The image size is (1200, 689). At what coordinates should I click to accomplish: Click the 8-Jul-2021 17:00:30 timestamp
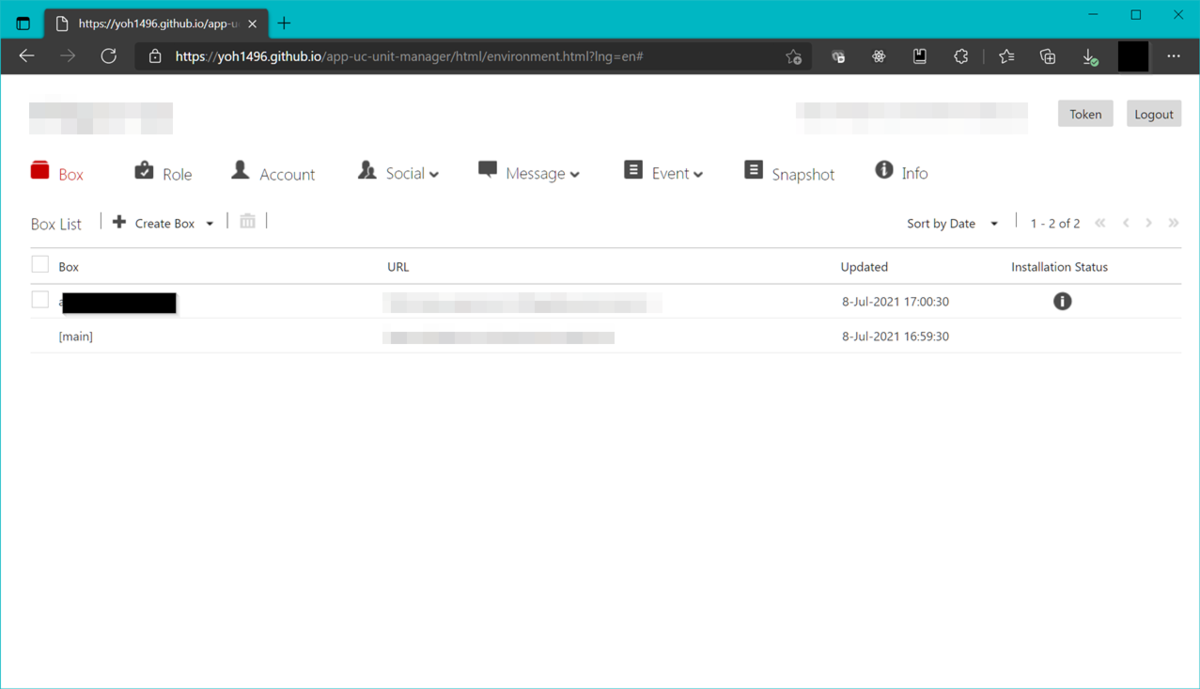click(895, 301)
